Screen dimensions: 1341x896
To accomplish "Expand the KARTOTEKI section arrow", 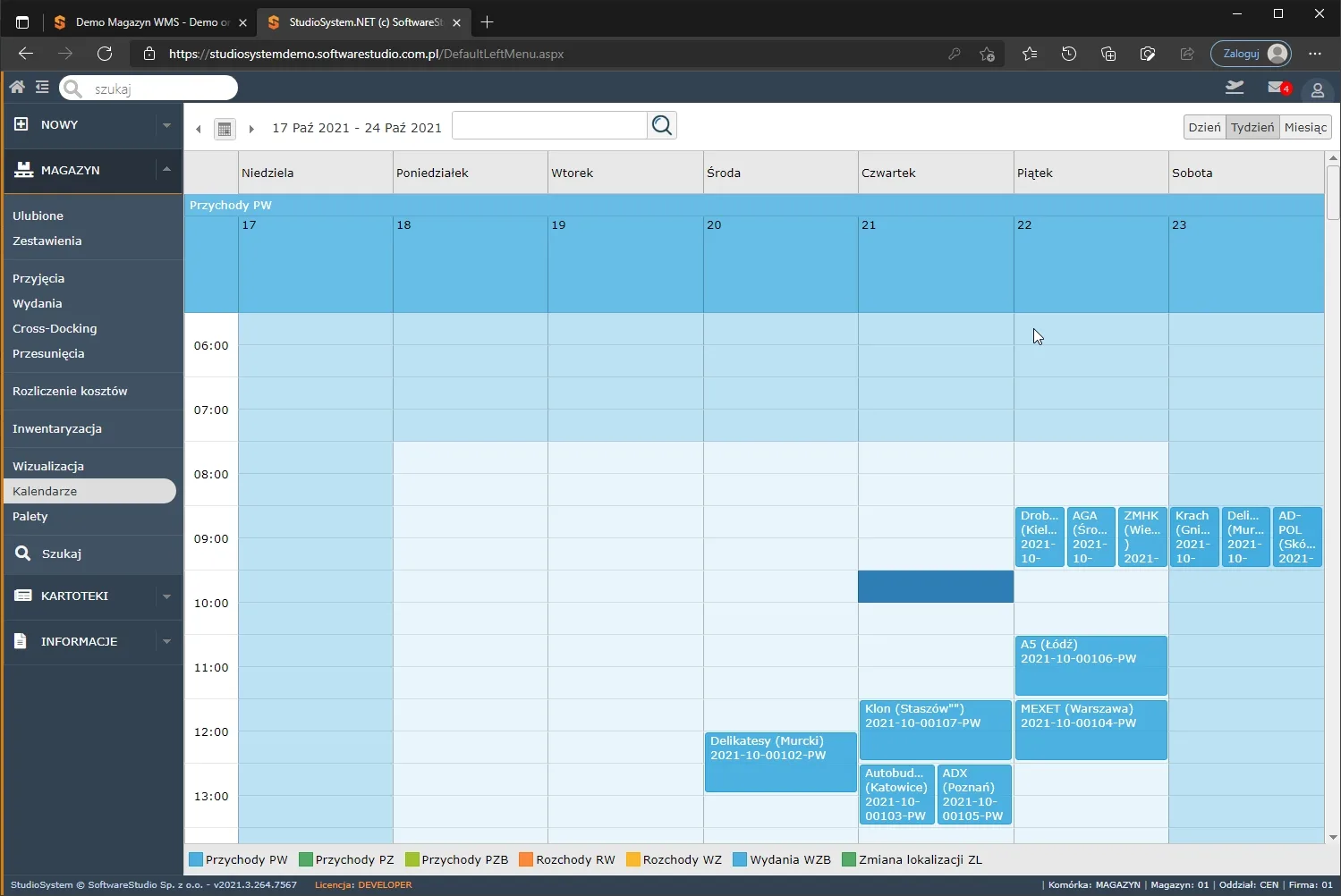I will 166,596.
